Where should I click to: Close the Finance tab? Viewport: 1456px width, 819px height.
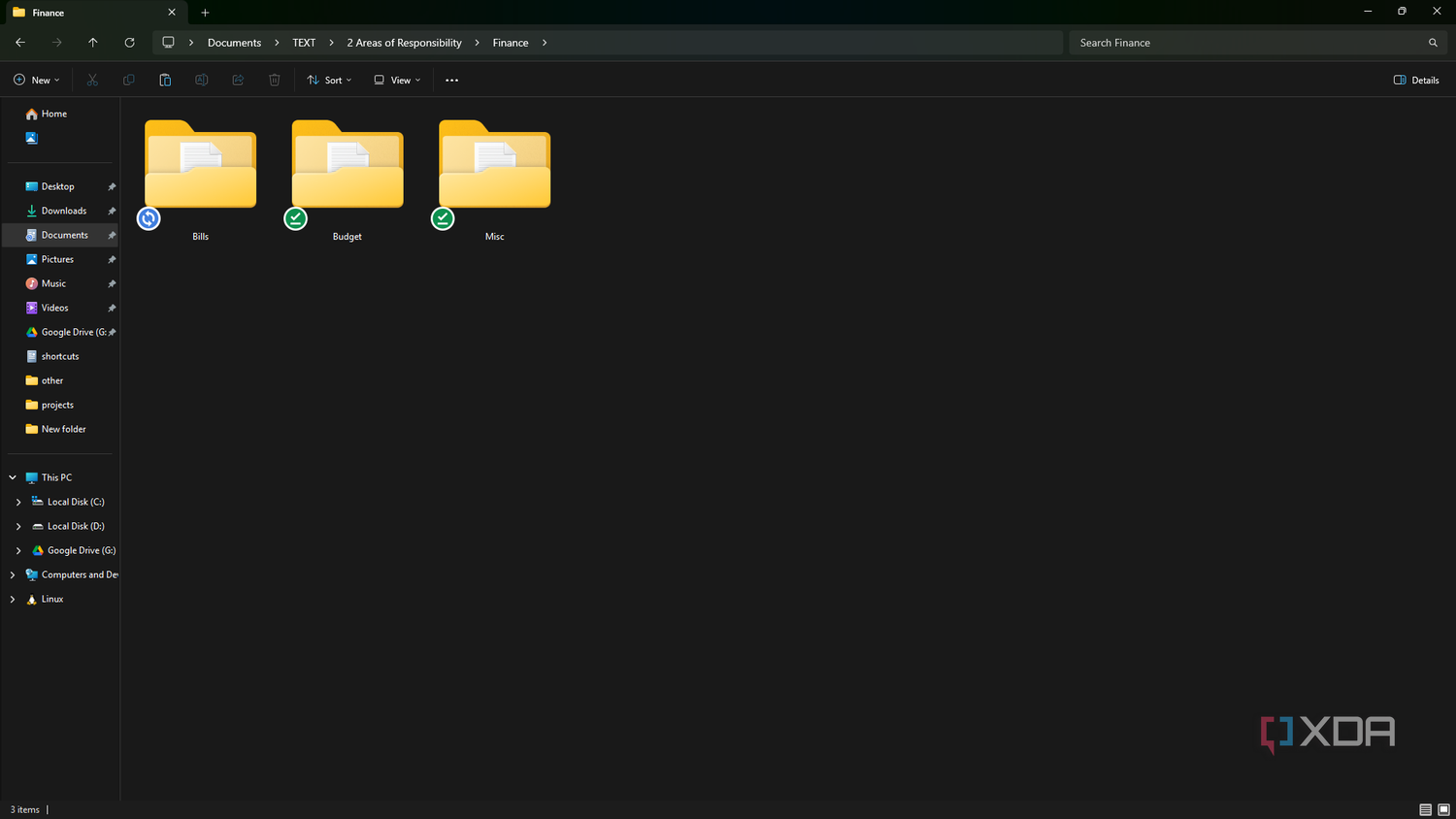tap(172, 13)
